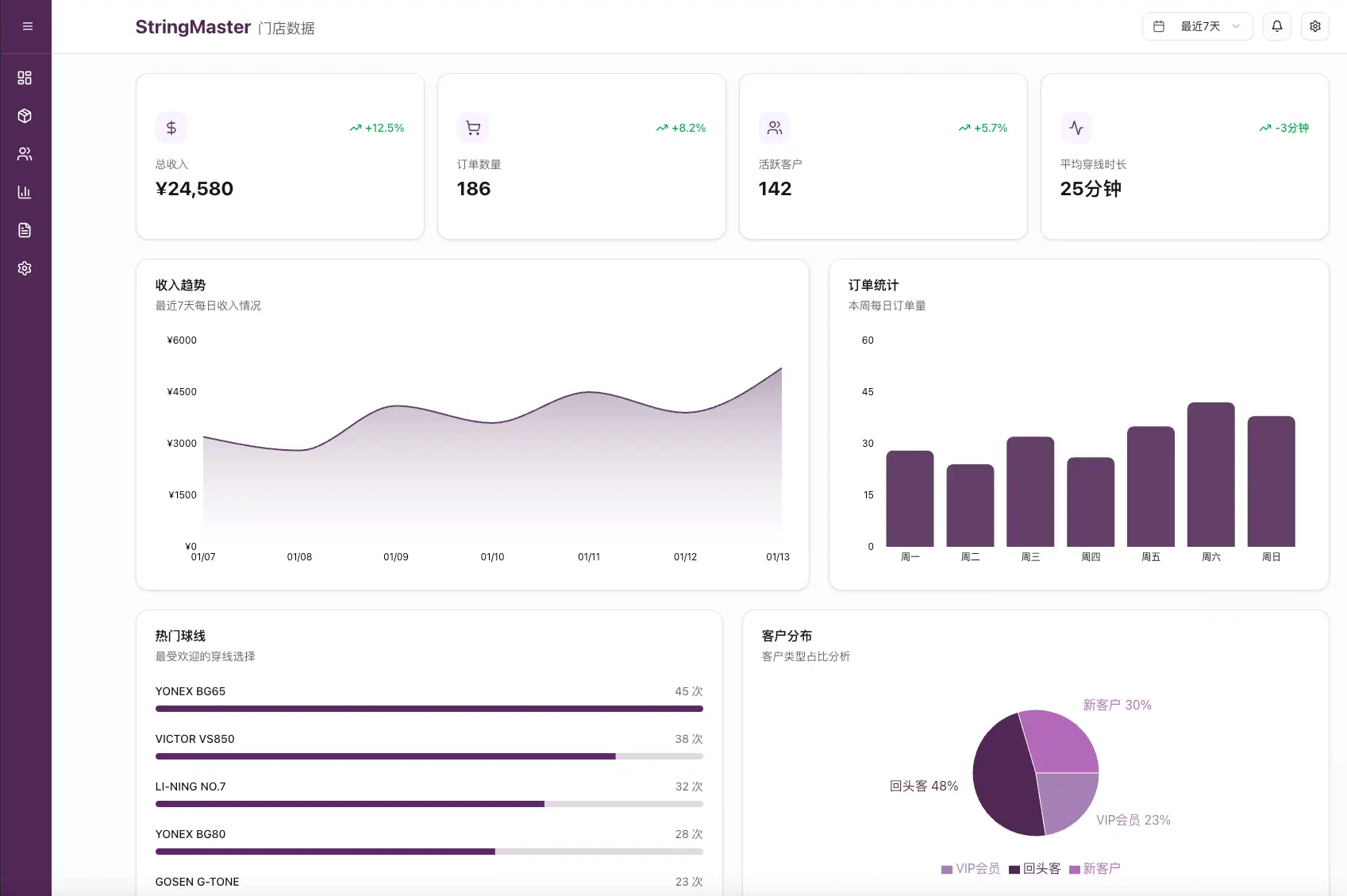Open the customers icon in sidebar
Image resolution: width=1347 pixels, height=896 pixels.
(x=25, y=154)
